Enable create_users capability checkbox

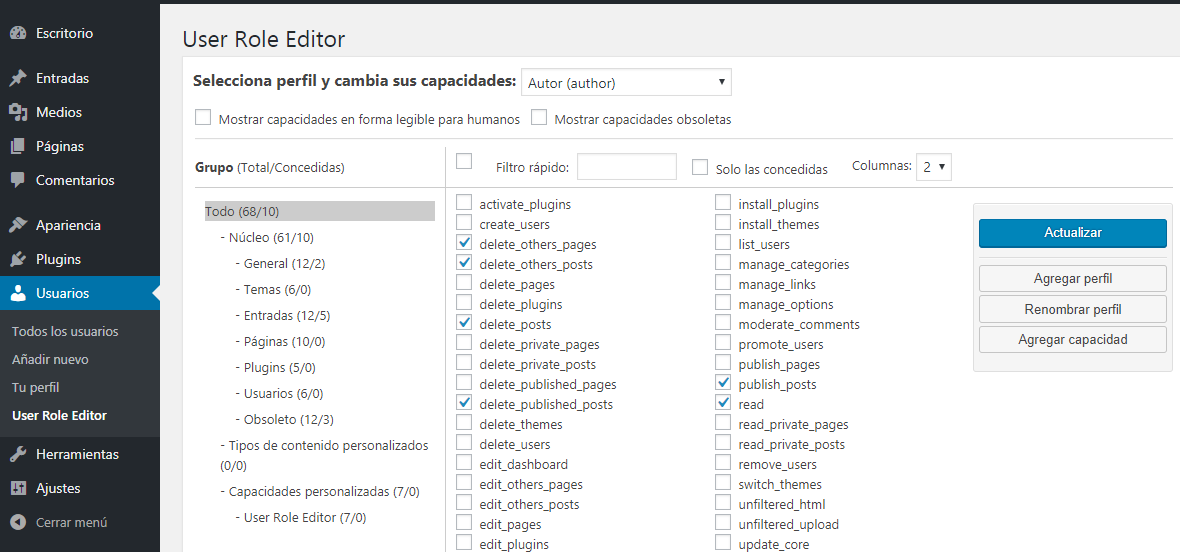(464, 223)
